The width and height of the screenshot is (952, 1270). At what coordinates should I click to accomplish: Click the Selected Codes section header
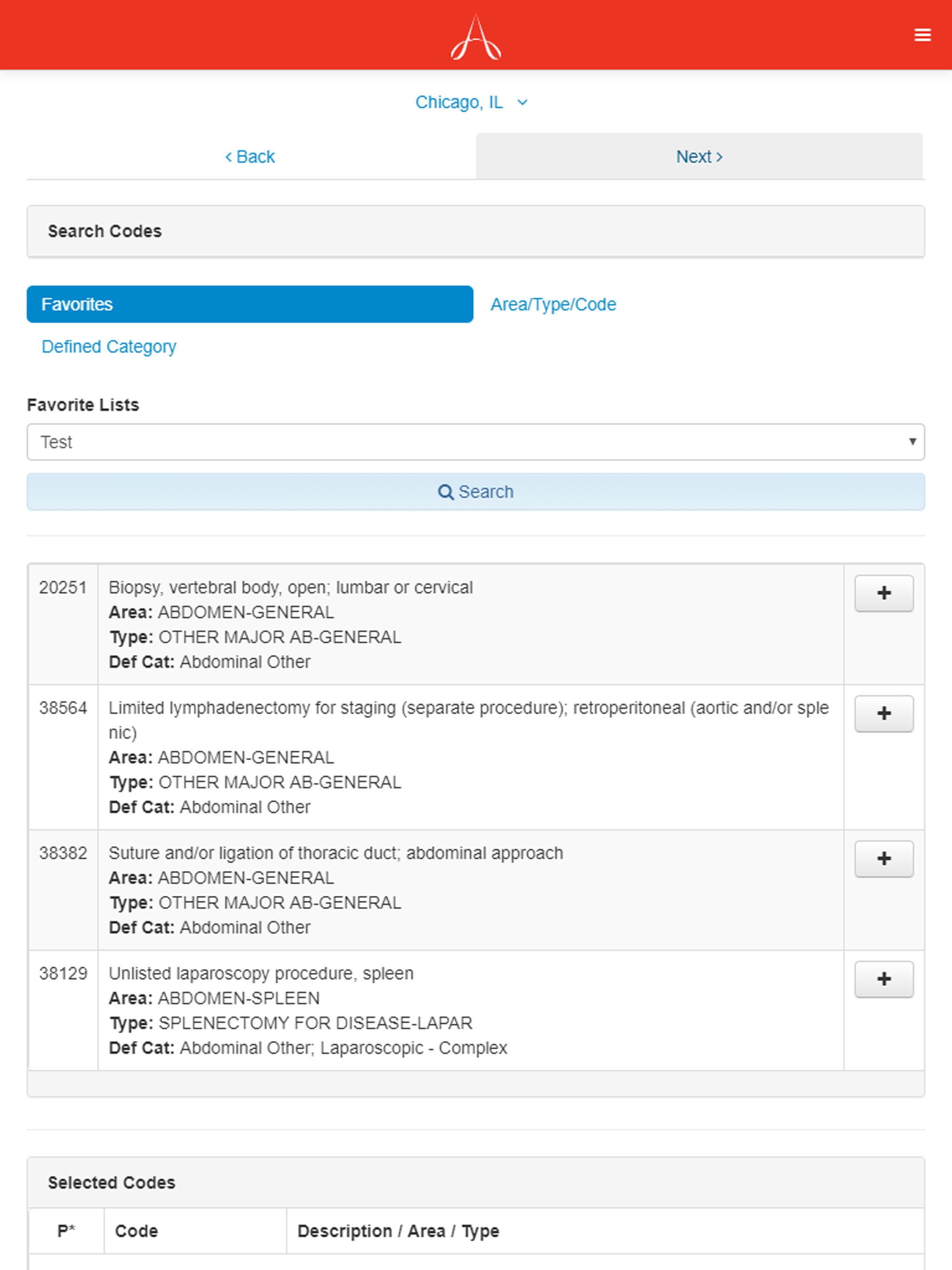click(x=112, y=1182)
